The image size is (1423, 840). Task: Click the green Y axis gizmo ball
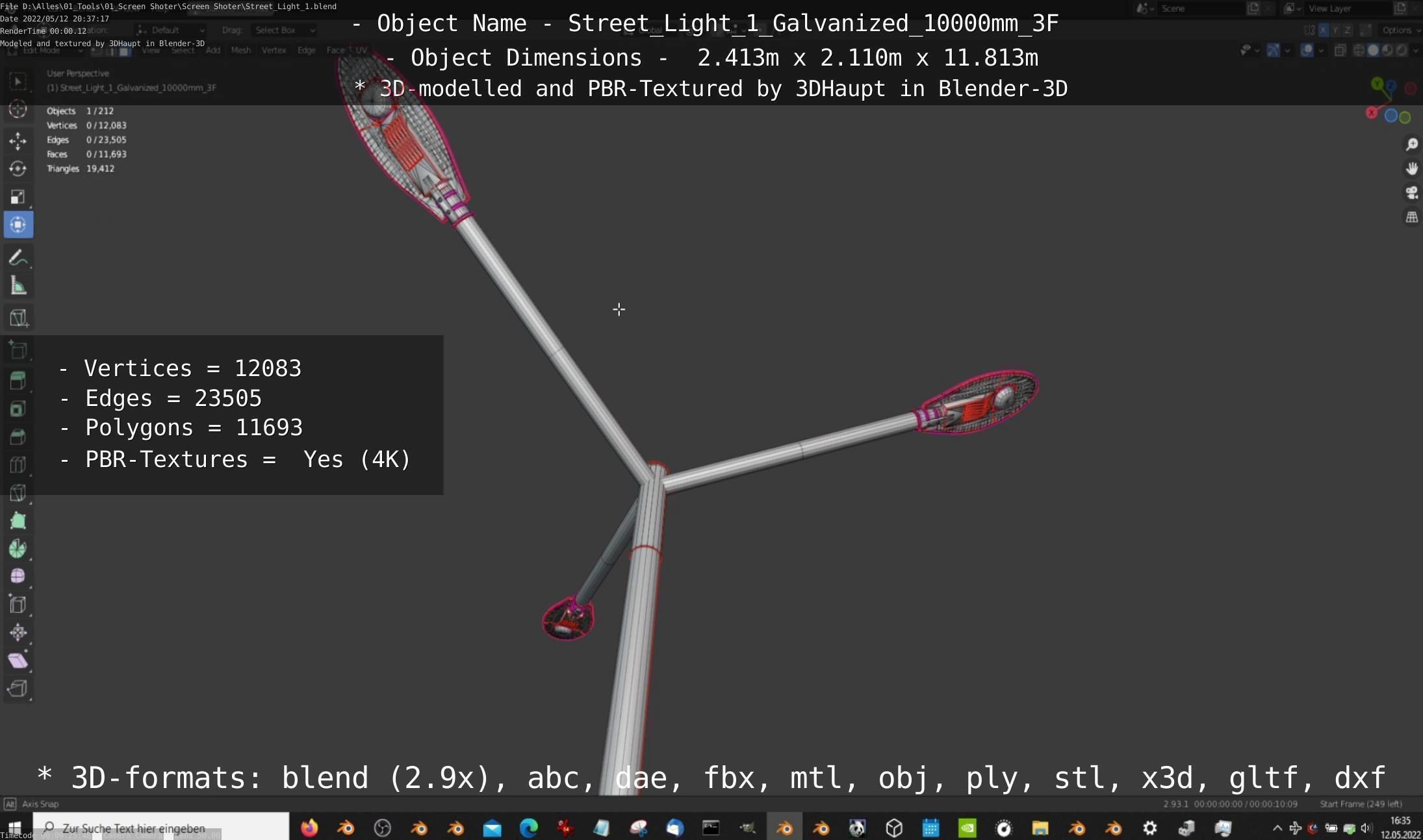click(x=1377, y=84)
